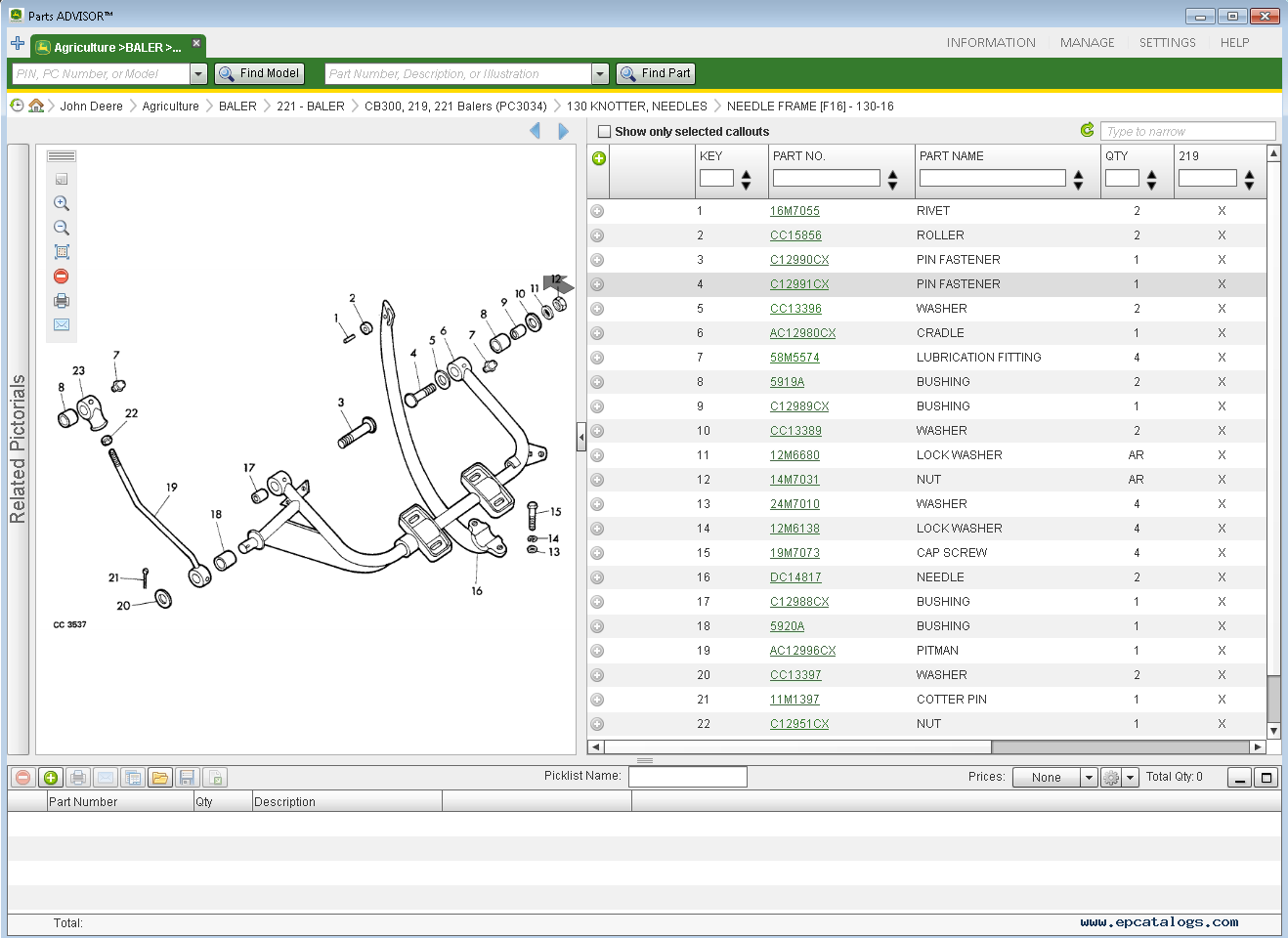Image resolution: width=1288 pixels, height=938 pixels.
Task: Open the INFORMATION menu
Action: click(x=991, y=43)
